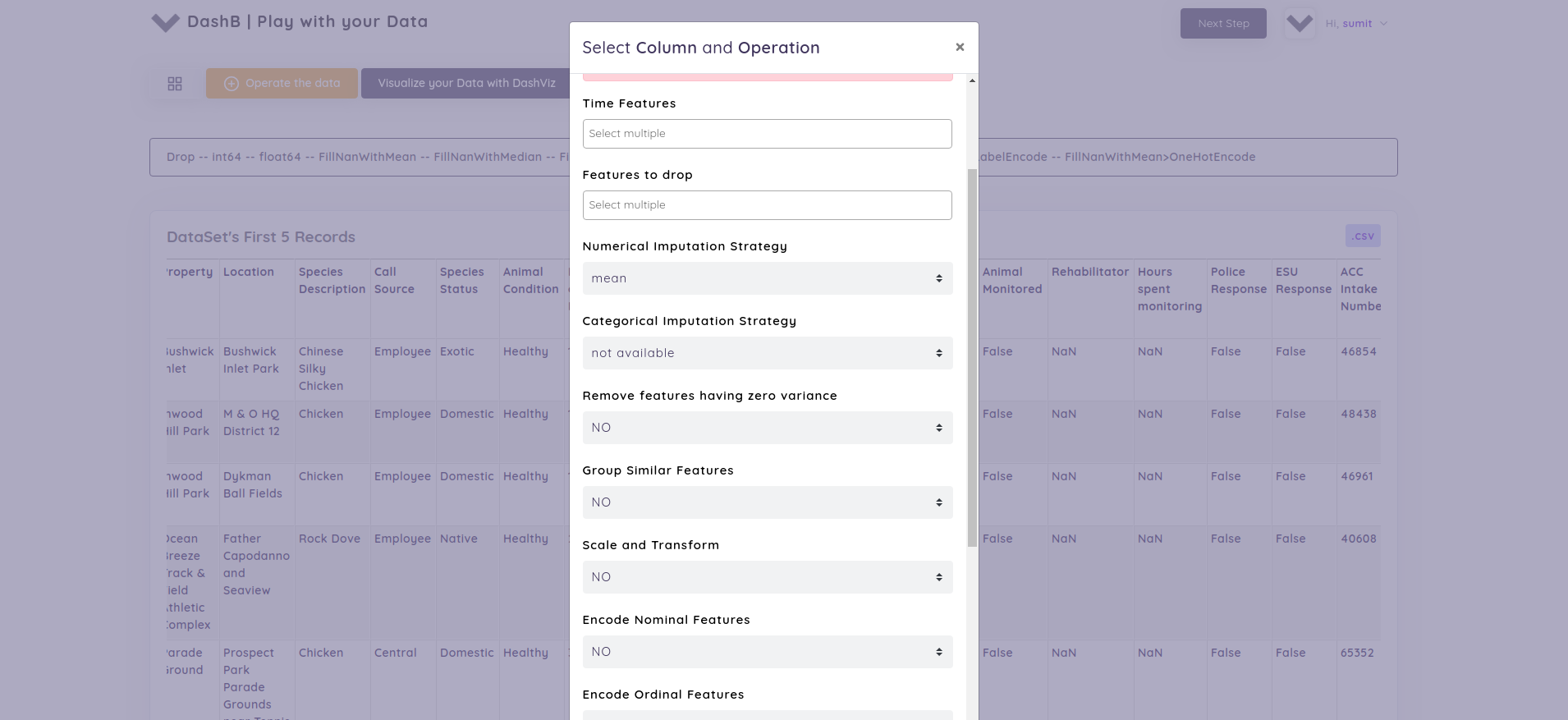Click the Next Step button
This screenshot has height=720, width=1568.
point(1223,24)
